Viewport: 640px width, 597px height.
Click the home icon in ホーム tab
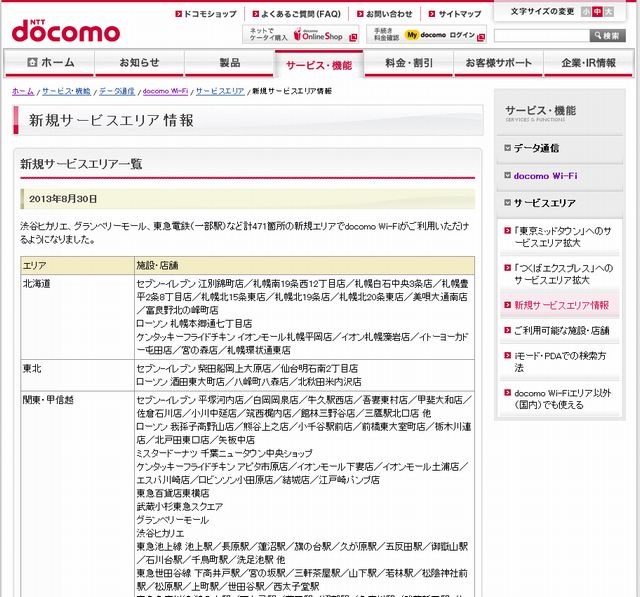click(x=32, y=62)
